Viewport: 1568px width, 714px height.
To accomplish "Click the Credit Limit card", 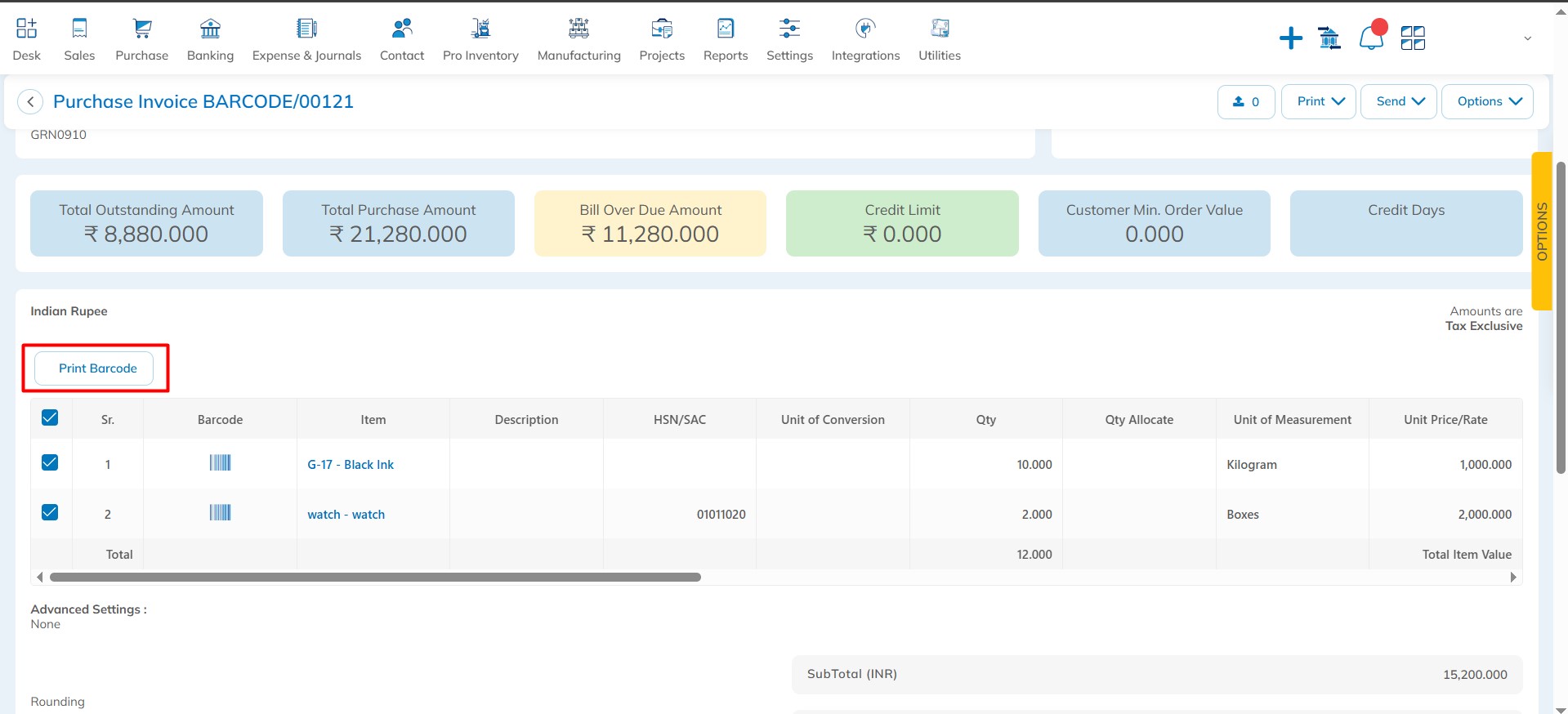I will tap(902, 224).
